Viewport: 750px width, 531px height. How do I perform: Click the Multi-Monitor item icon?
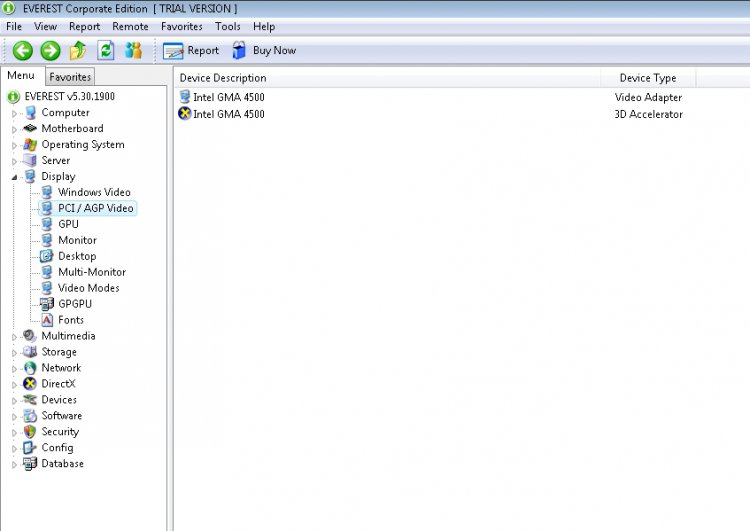click(47, 272)
